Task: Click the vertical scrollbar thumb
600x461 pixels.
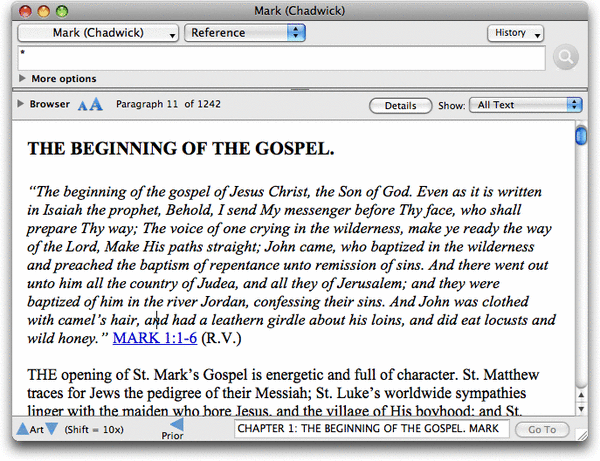Action: (x=581, y=135)
